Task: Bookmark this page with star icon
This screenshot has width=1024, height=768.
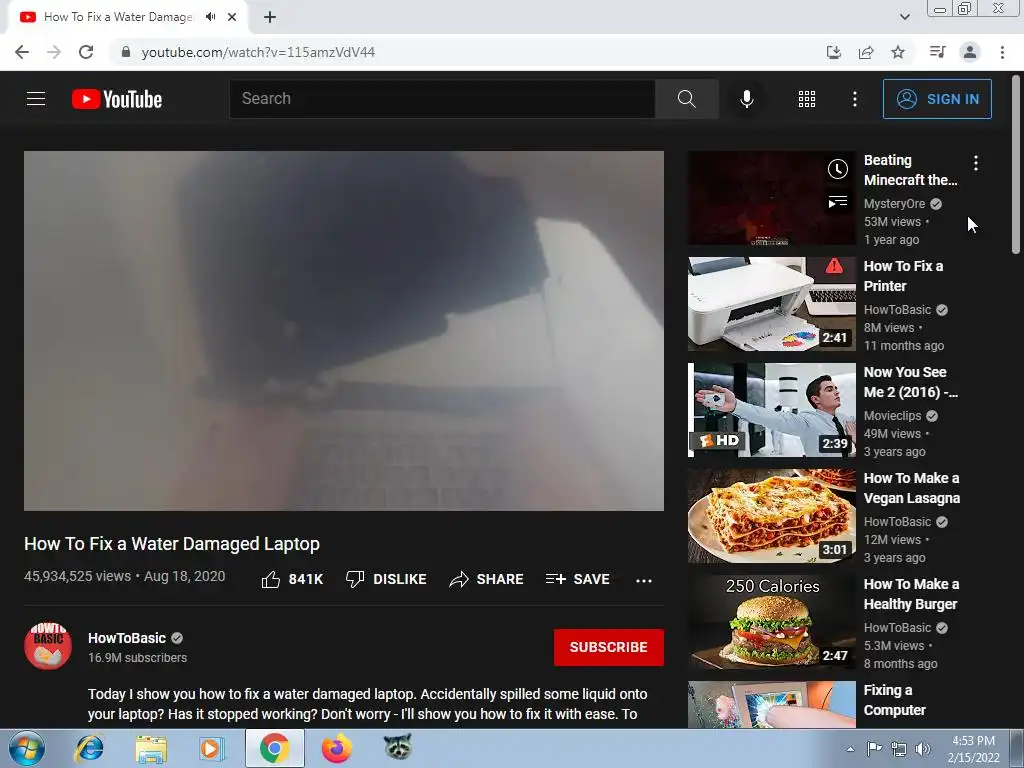Action: pyautogui.click(x=898, y=52)
